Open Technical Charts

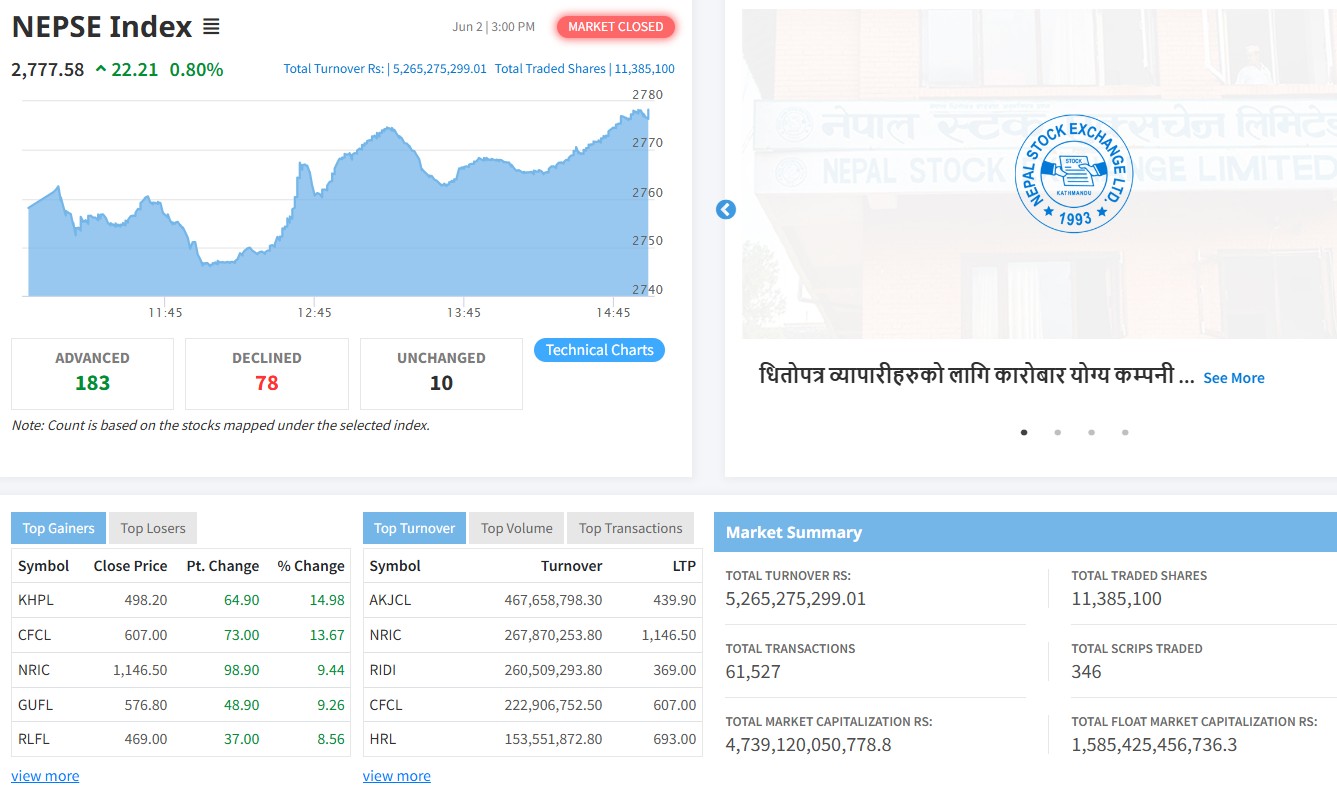pos(599,350)
